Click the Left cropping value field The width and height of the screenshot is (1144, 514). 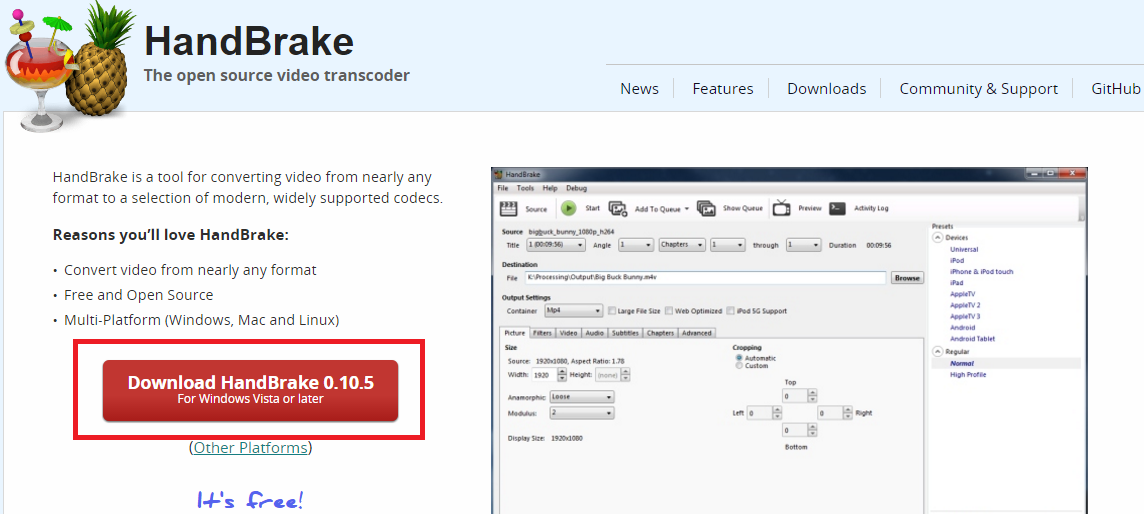(759, 413)
